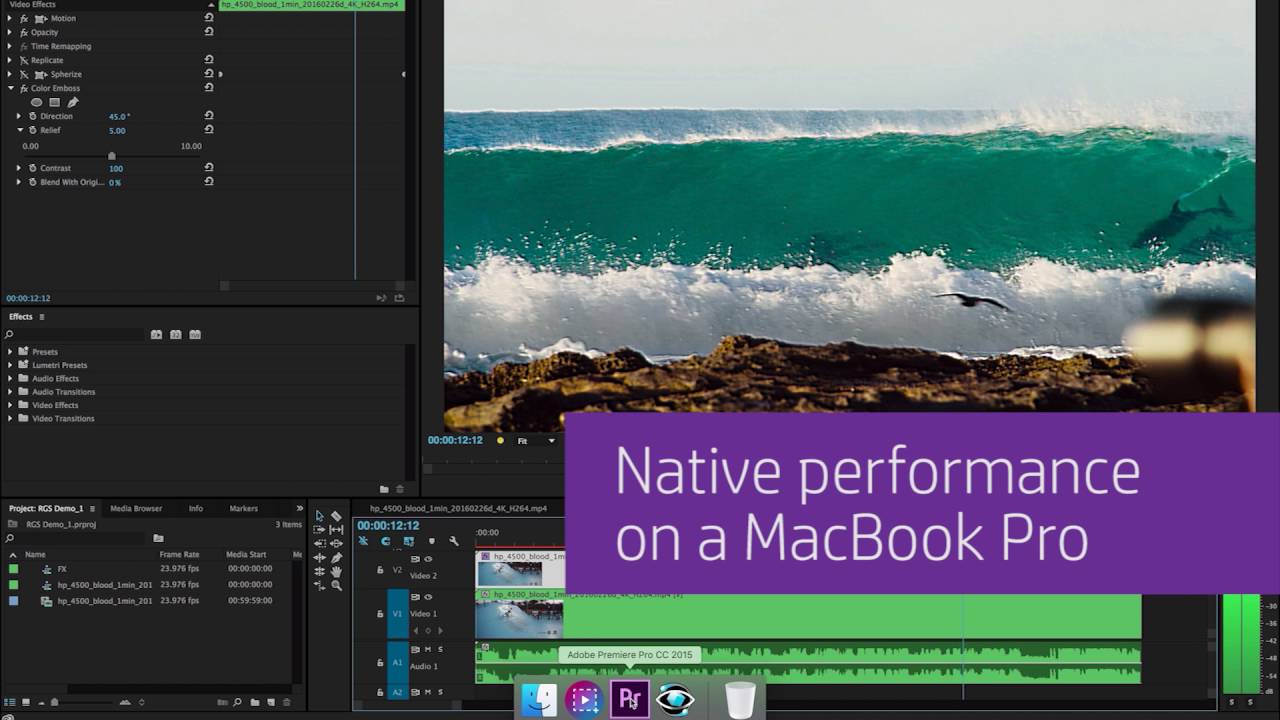
Task: Expand the Motion effect properties
Action: coord(10,18)
